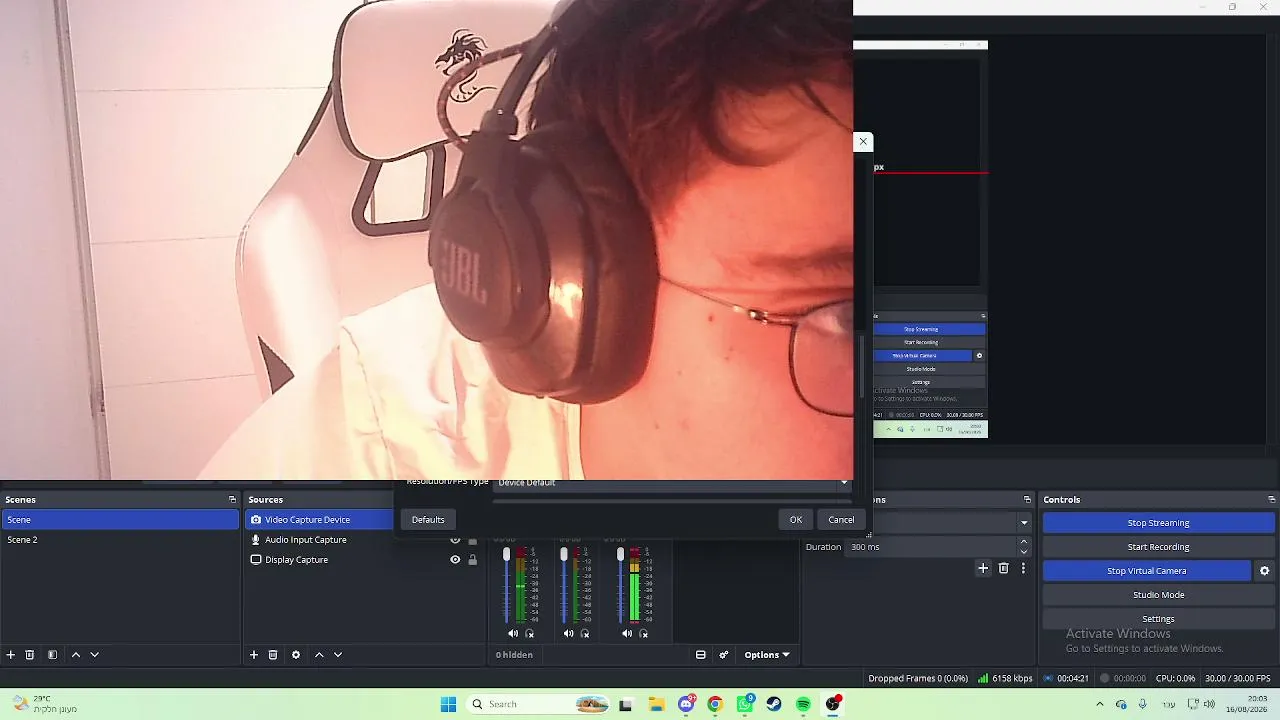Open Spotify from the taskbar

pyautogui.click(x=803, y=704)
